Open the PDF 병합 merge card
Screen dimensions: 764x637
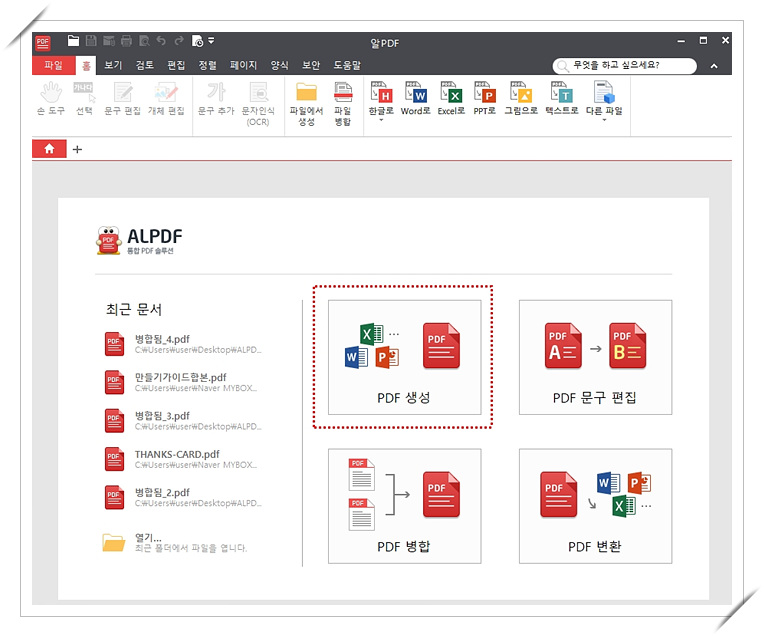coord(404,506)
